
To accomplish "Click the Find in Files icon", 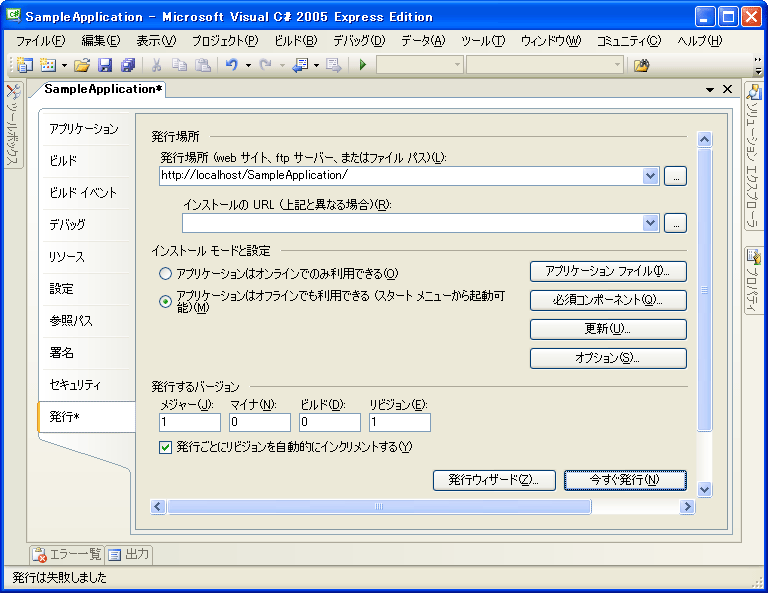I will tap(641, 65).
